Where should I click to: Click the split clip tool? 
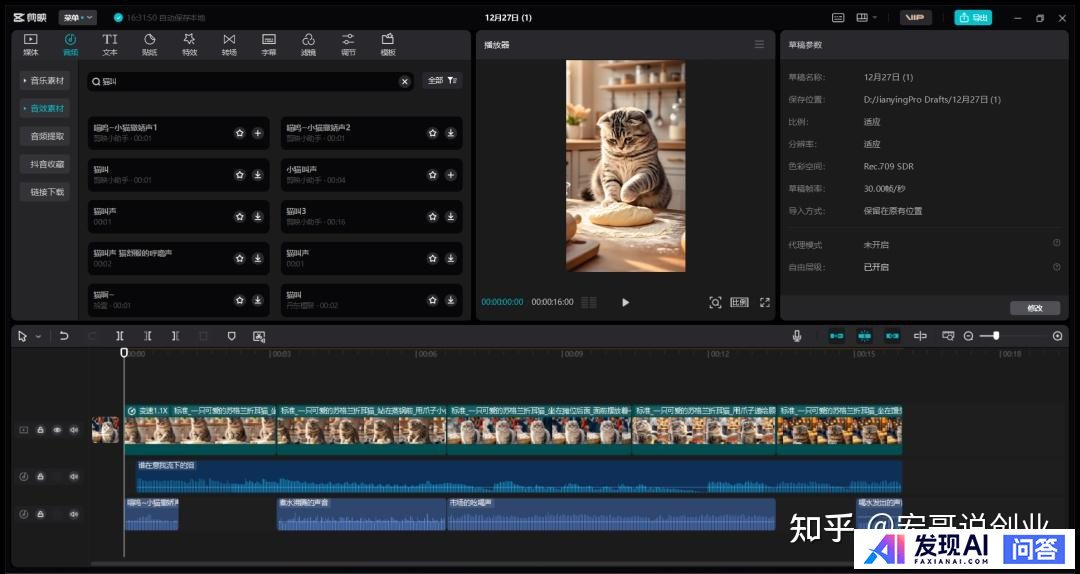point(120,336)
